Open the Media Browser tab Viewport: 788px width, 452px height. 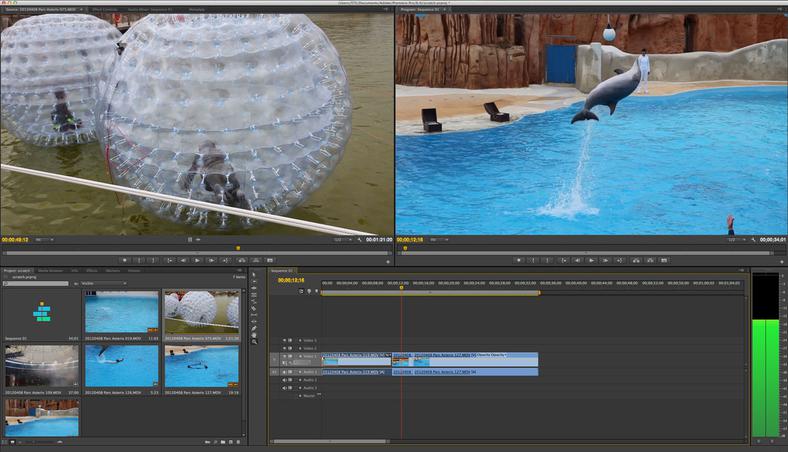click(51, 270)
